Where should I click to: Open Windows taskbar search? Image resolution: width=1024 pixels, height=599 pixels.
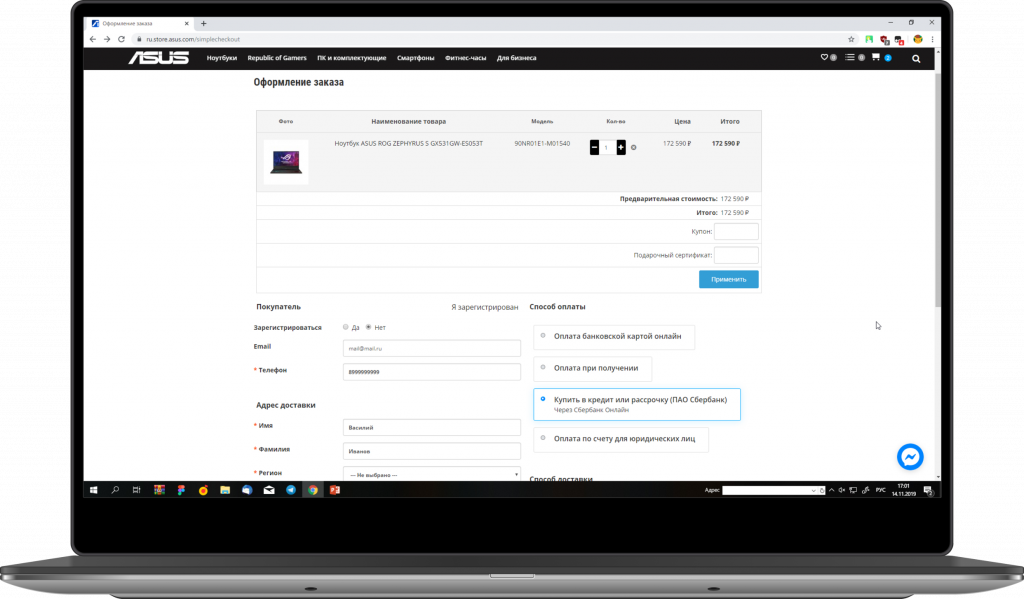click(x=115, y=490)
